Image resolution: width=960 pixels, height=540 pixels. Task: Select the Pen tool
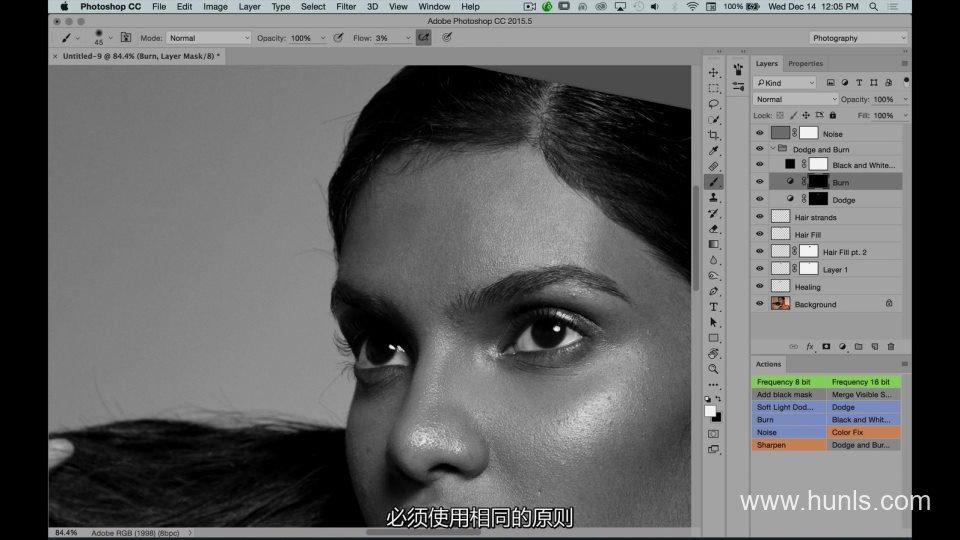[713, 291]
